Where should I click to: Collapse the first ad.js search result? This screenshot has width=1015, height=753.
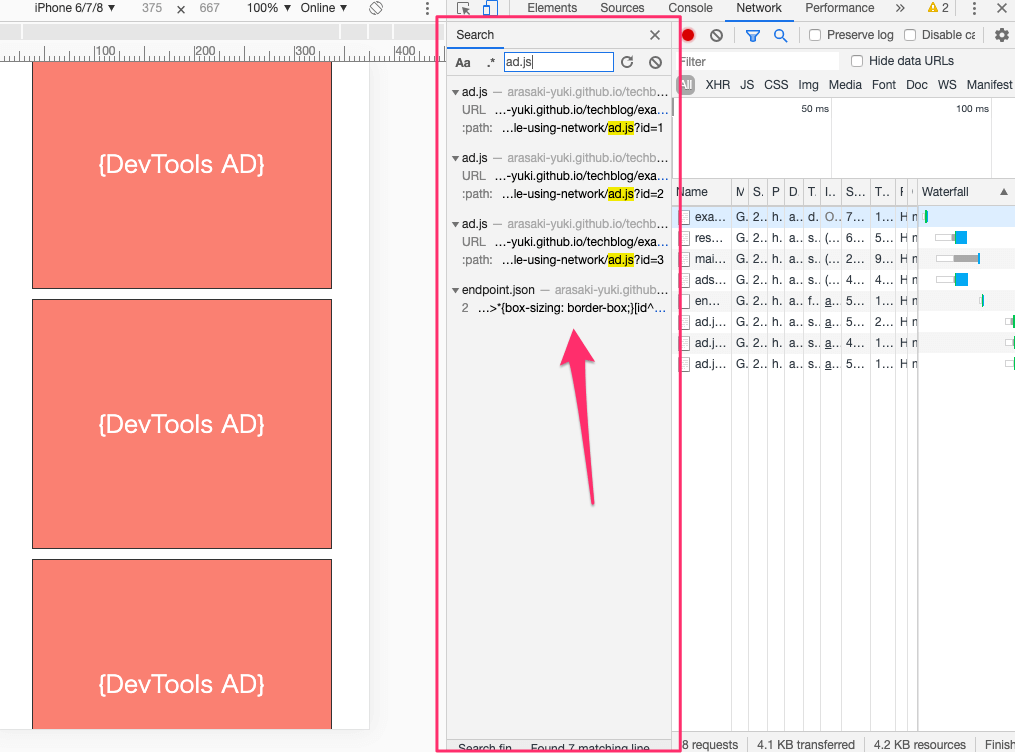(x=455, y=92)
